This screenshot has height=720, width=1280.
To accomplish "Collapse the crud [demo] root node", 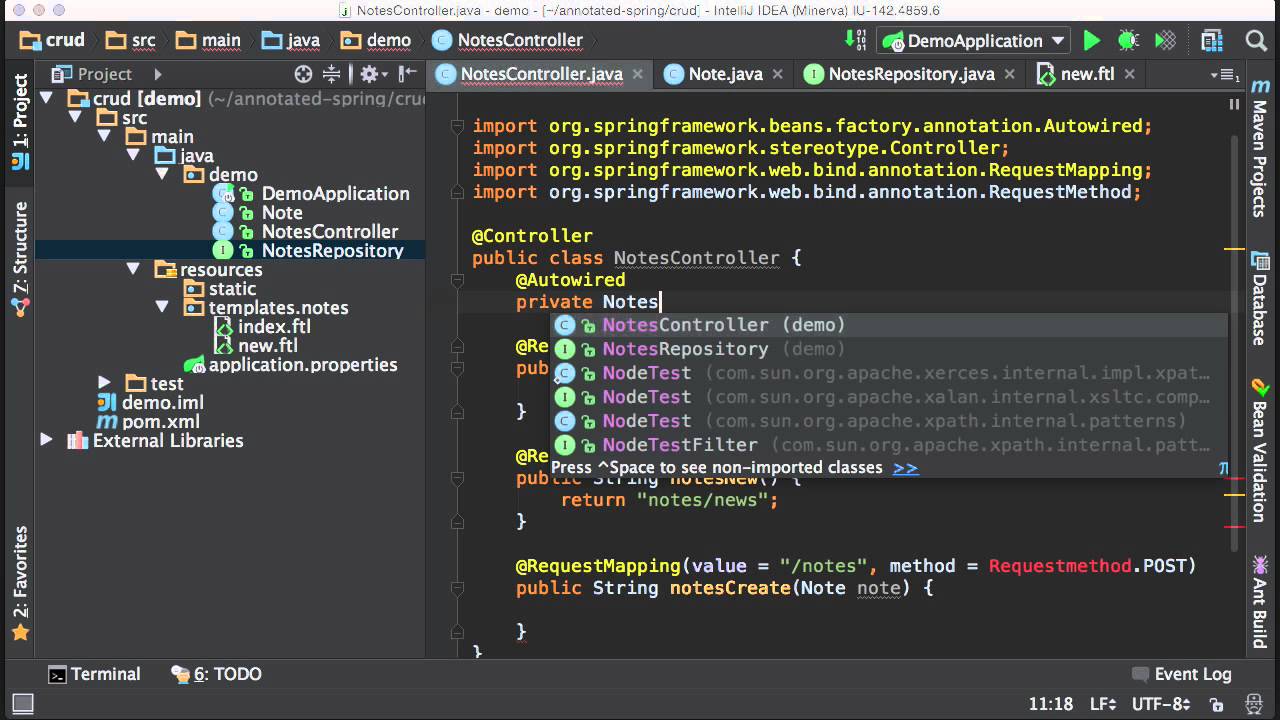I will click(x=47, y=98).
